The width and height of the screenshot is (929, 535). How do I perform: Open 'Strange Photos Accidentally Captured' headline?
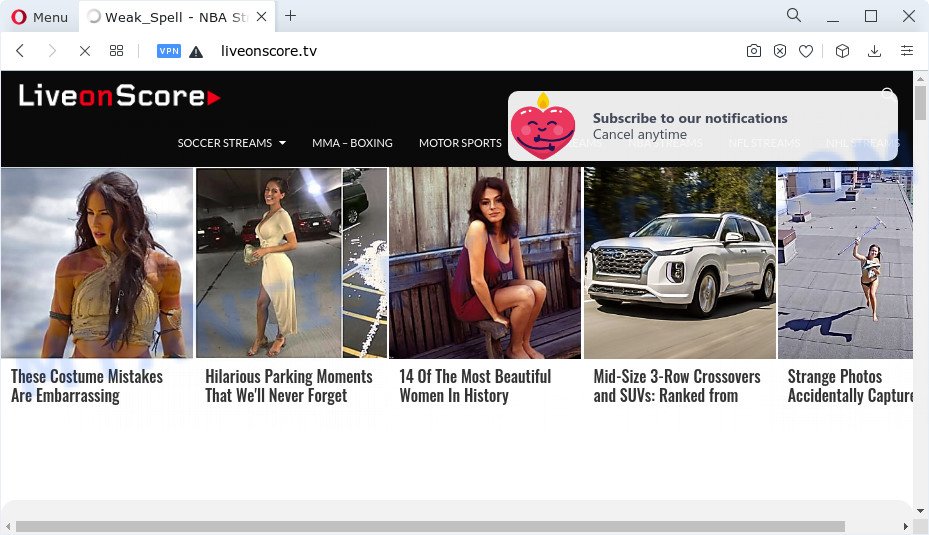click(x=850, y=386)
